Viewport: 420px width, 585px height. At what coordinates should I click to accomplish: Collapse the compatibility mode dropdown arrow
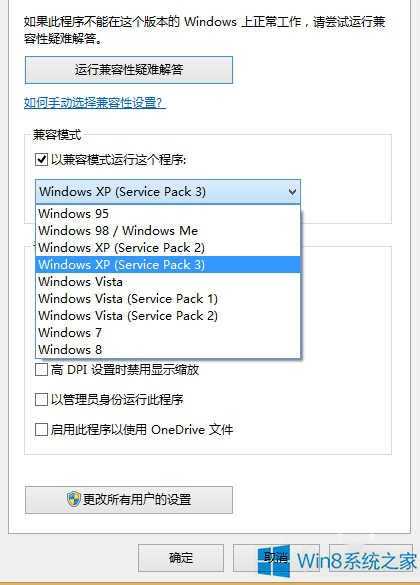[292, 192]
